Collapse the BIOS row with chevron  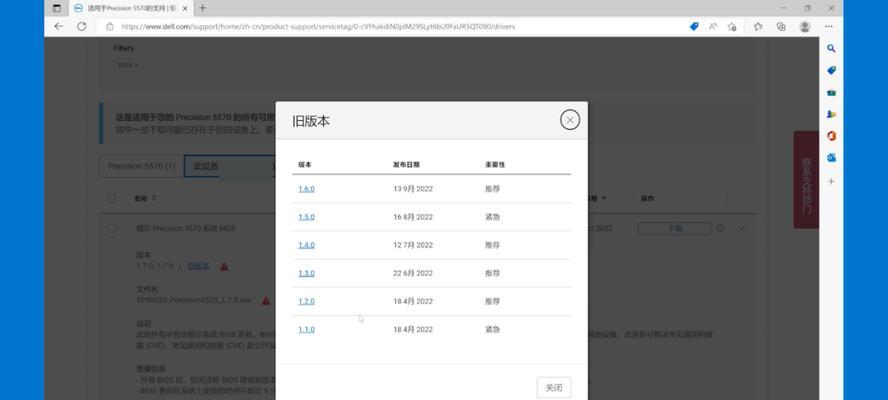coord(742,228)
